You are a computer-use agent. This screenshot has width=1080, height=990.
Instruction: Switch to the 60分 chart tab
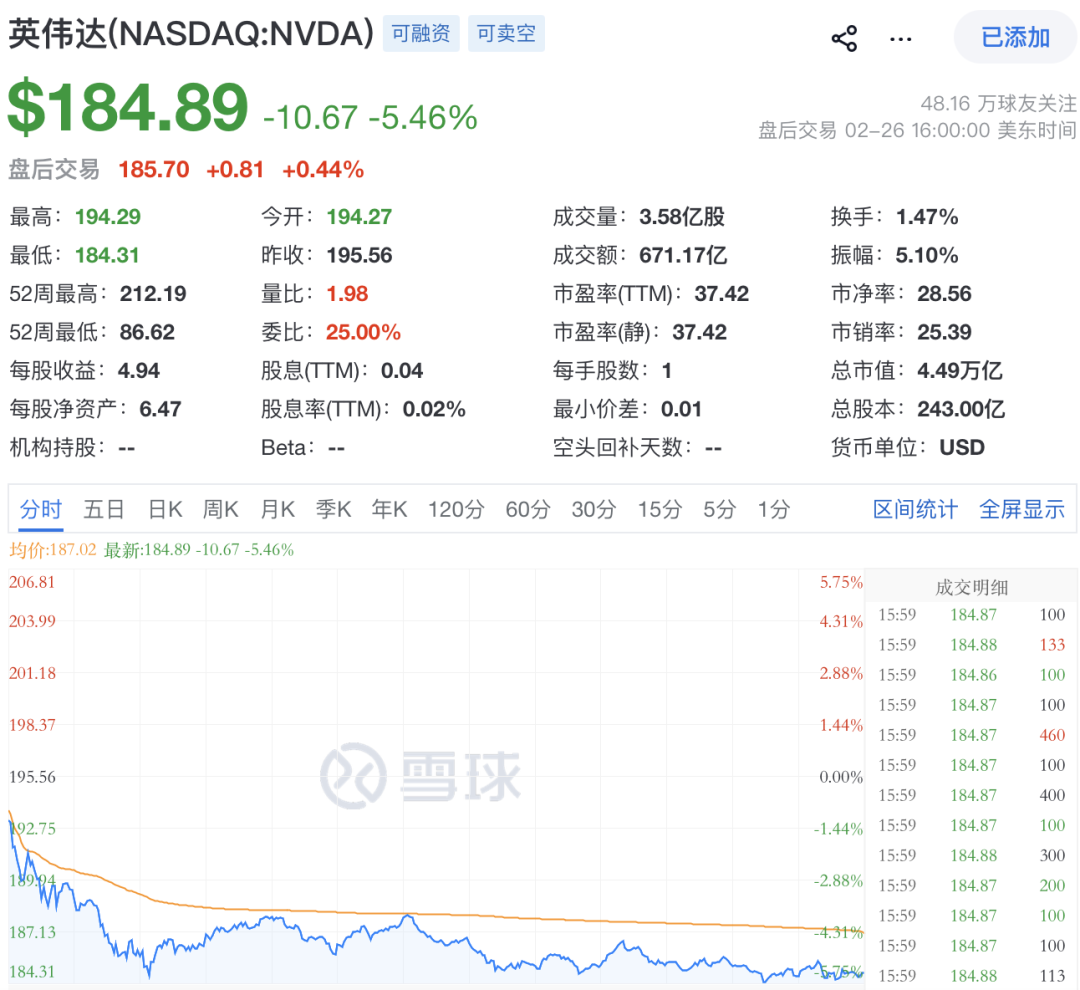[528, 509]
